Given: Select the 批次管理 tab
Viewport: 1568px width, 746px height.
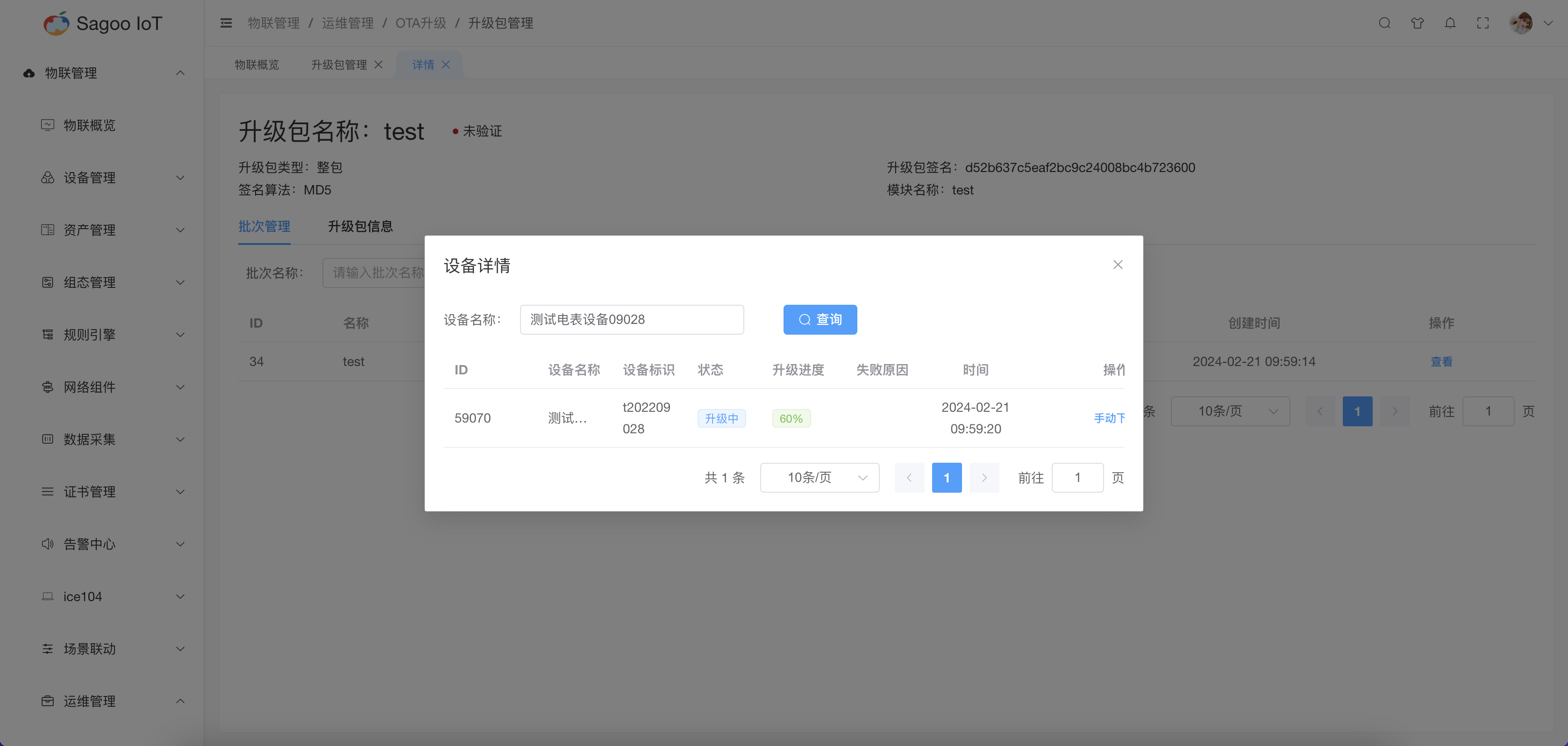Looking at the screenshot, I should tap(264, 227).
